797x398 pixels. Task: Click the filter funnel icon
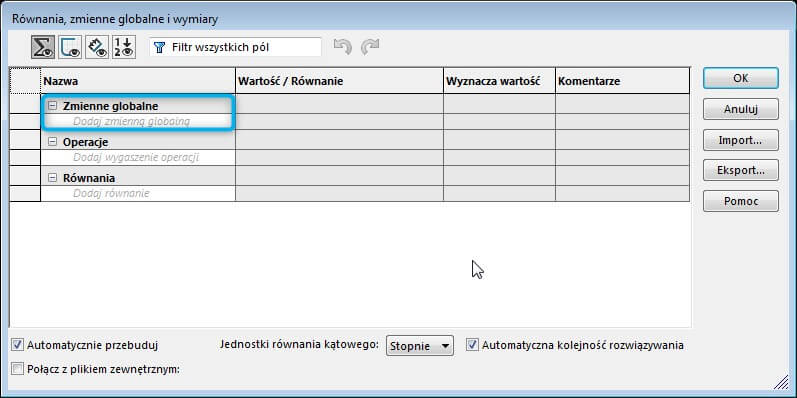point(160,48)
